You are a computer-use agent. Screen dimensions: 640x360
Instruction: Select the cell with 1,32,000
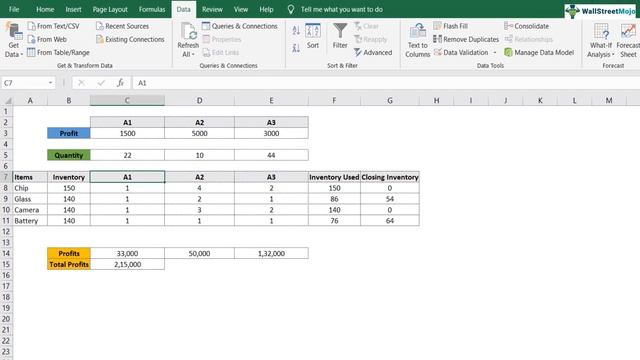[x=271, y=253]
